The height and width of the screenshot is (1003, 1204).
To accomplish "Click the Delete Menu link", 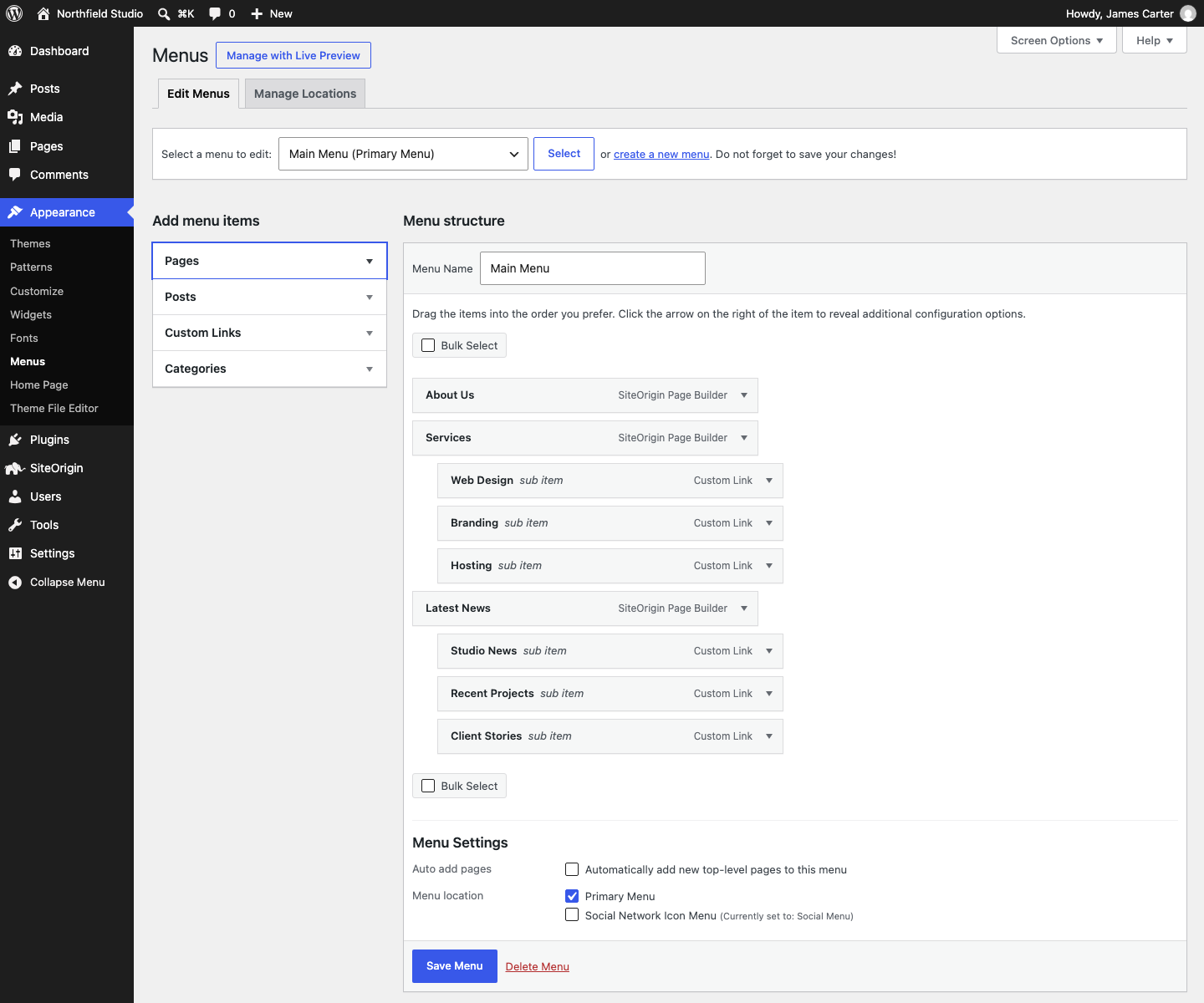I will pos(538,966).
